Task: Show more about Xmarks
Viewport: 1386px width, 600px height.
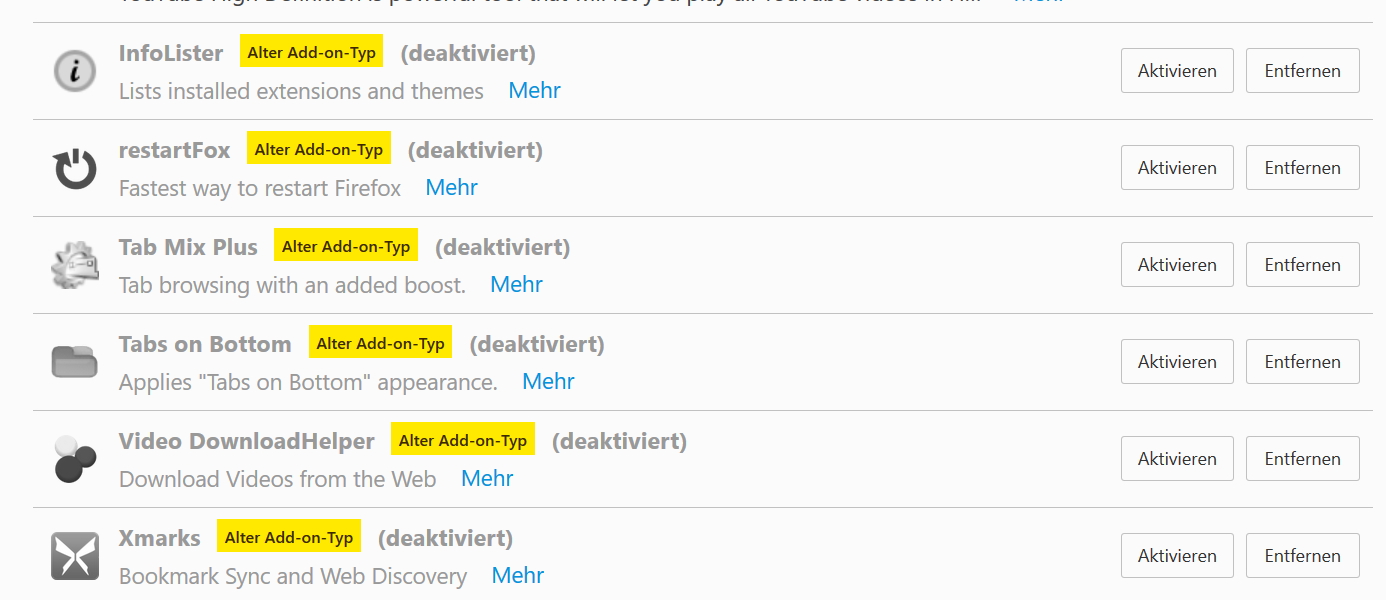Action: click(x=518, y=576)
